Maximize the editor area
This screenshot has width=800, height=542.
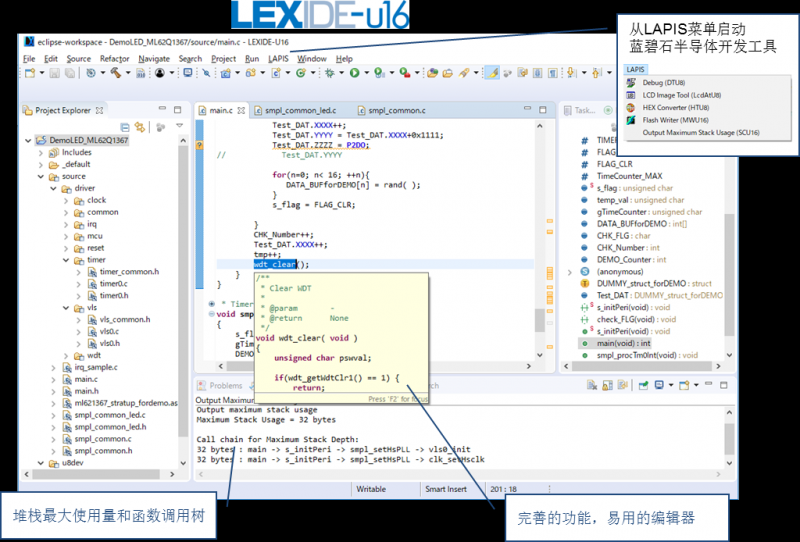pos(543,109)
